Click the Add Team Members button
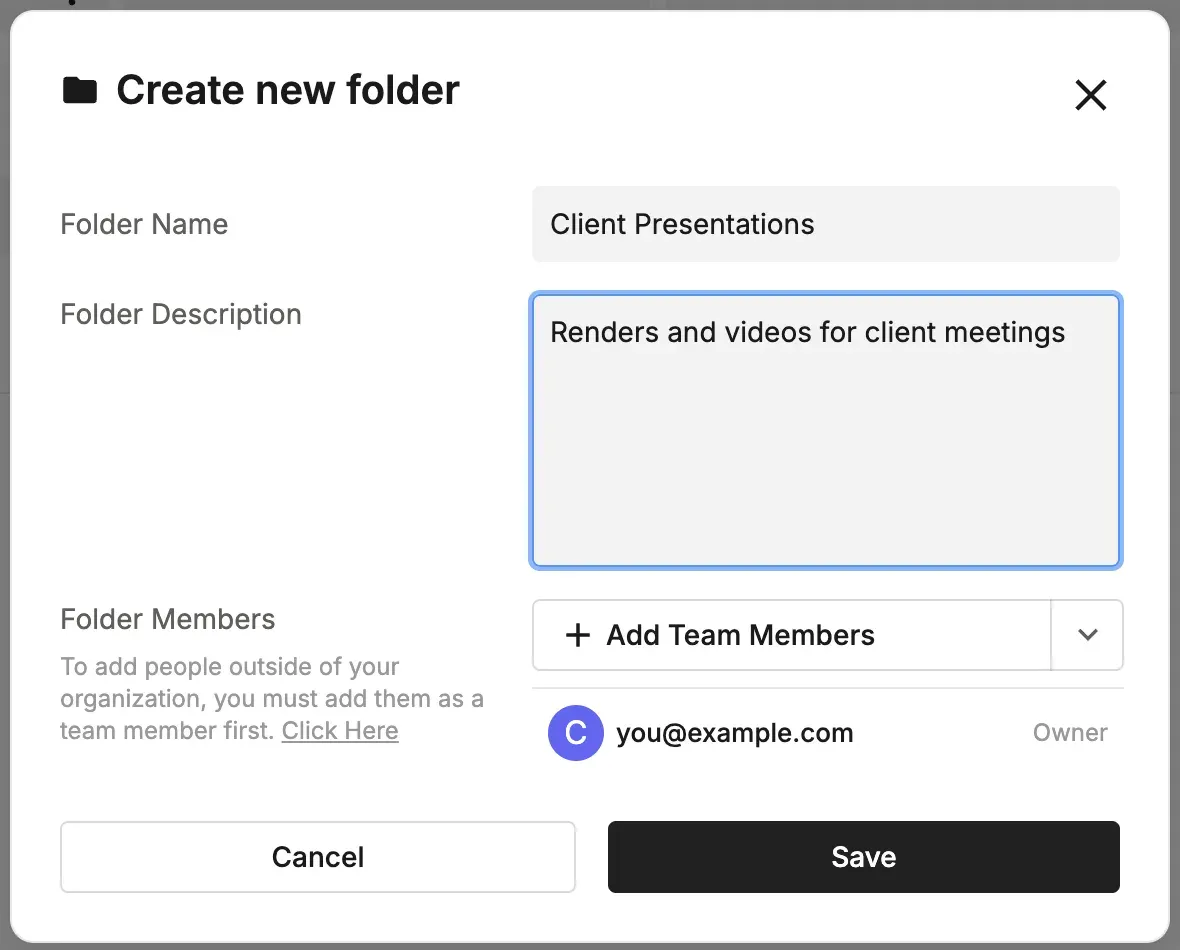The height and width of the screenshot is (950, 1180). pyautogui.click(x=792, y=635)
